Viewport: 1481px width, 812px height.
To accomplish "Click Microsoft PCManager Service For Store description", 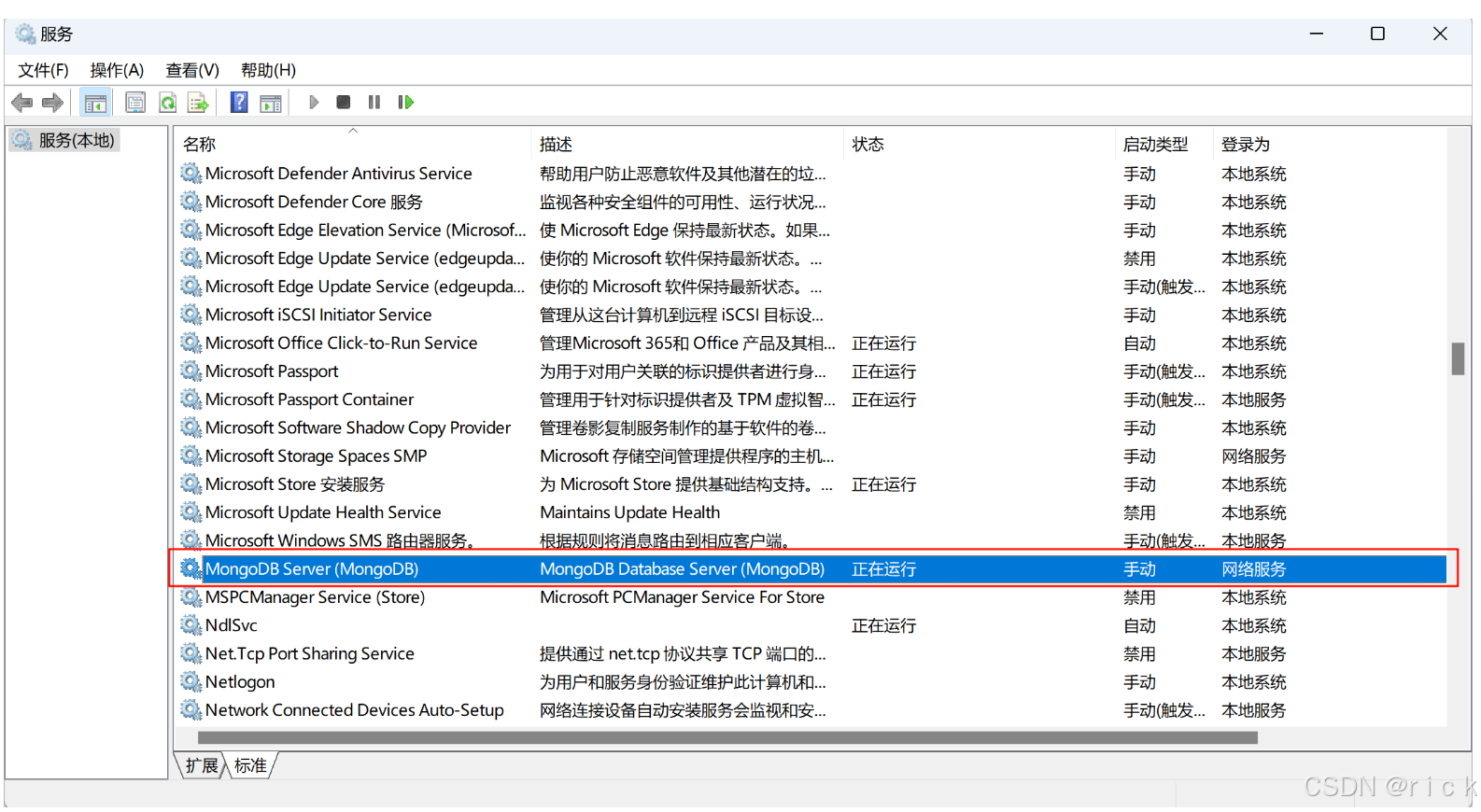I will coord(683,596).
